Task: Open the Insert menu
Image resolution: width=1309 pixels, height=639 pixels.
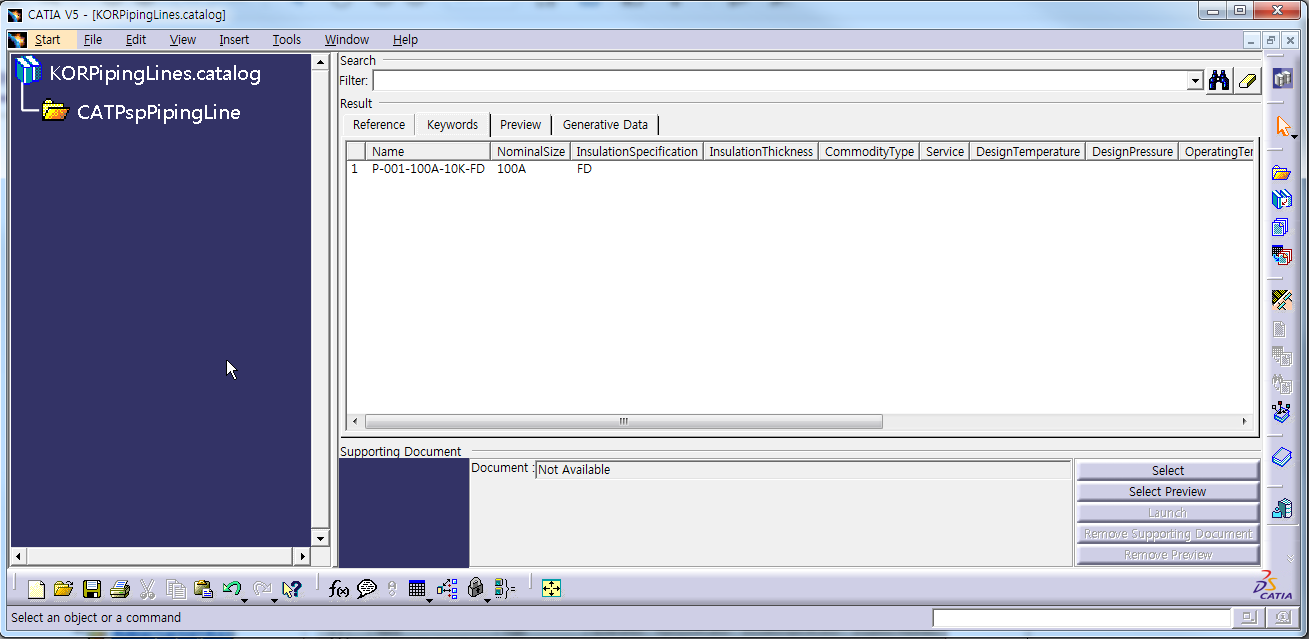Action: pos(234,40)
